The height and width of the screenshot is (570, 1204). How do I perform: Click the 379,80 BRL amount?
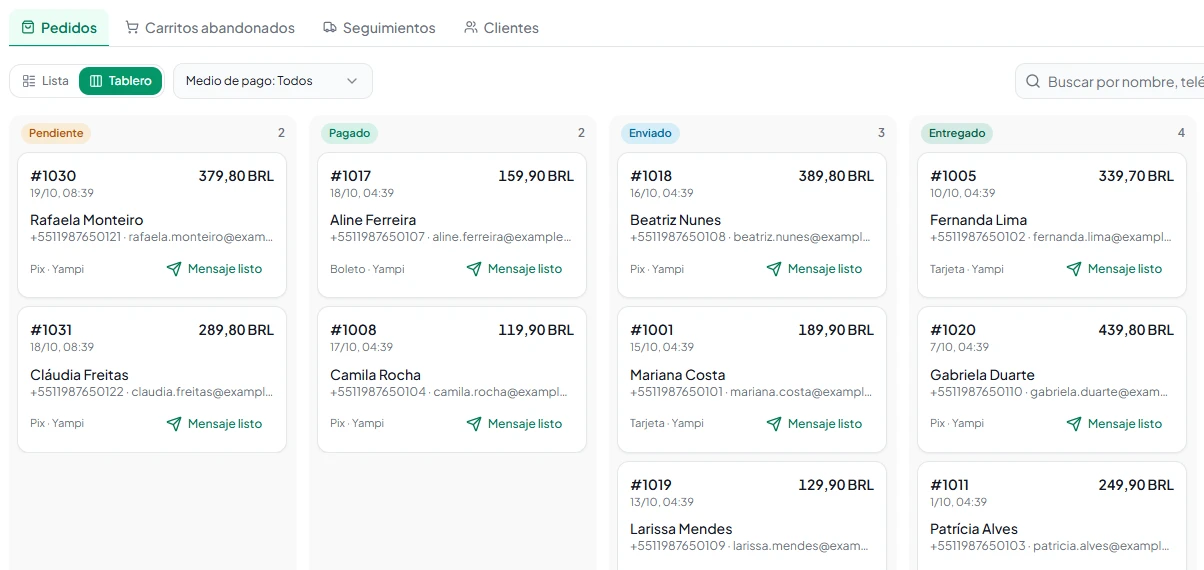[x=236, y=176]
